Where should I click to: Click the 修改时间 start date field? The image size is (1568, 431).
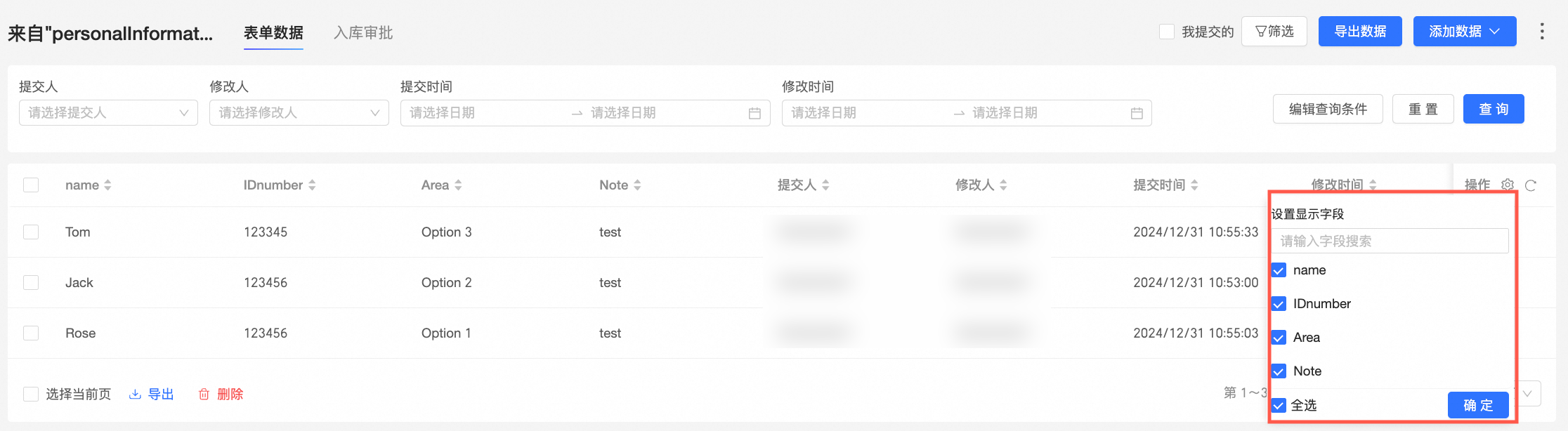click(868, 113)
